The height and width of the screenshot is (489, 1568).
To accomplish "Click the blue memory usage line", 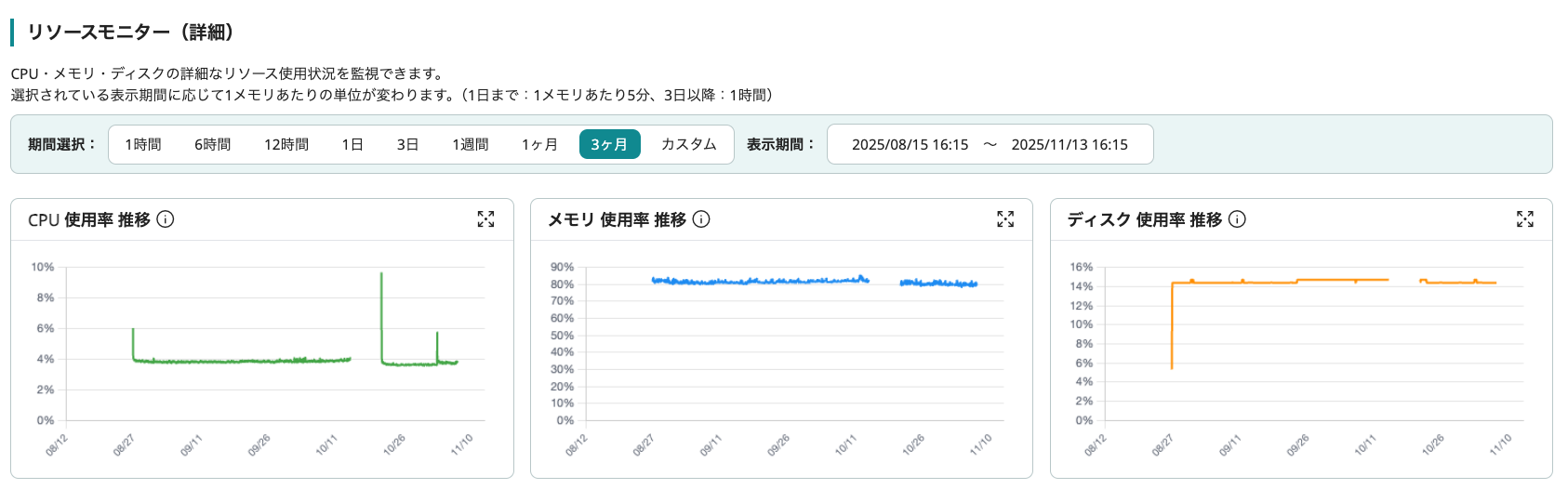I will point(763,281).
